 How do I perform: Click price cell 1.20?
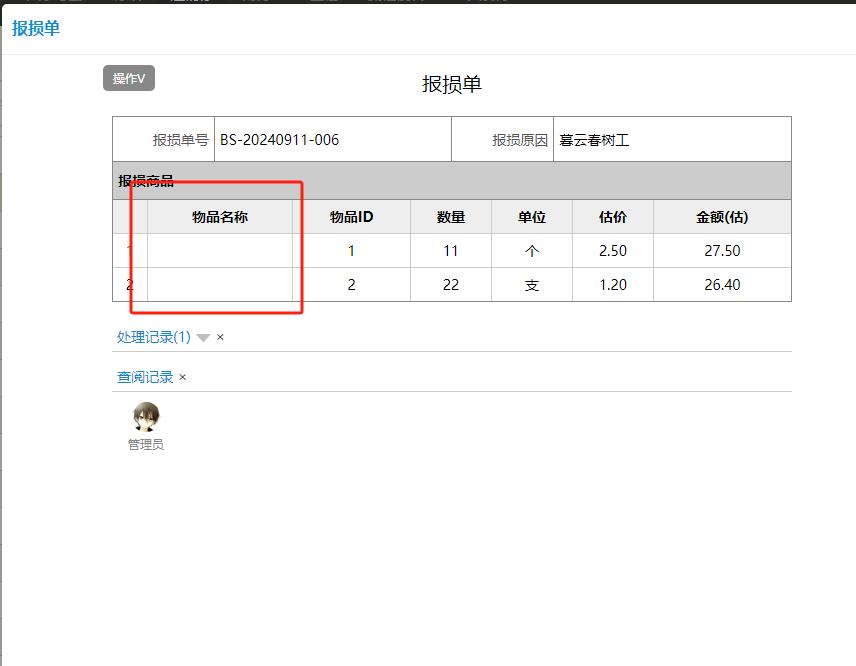point(613,285)
